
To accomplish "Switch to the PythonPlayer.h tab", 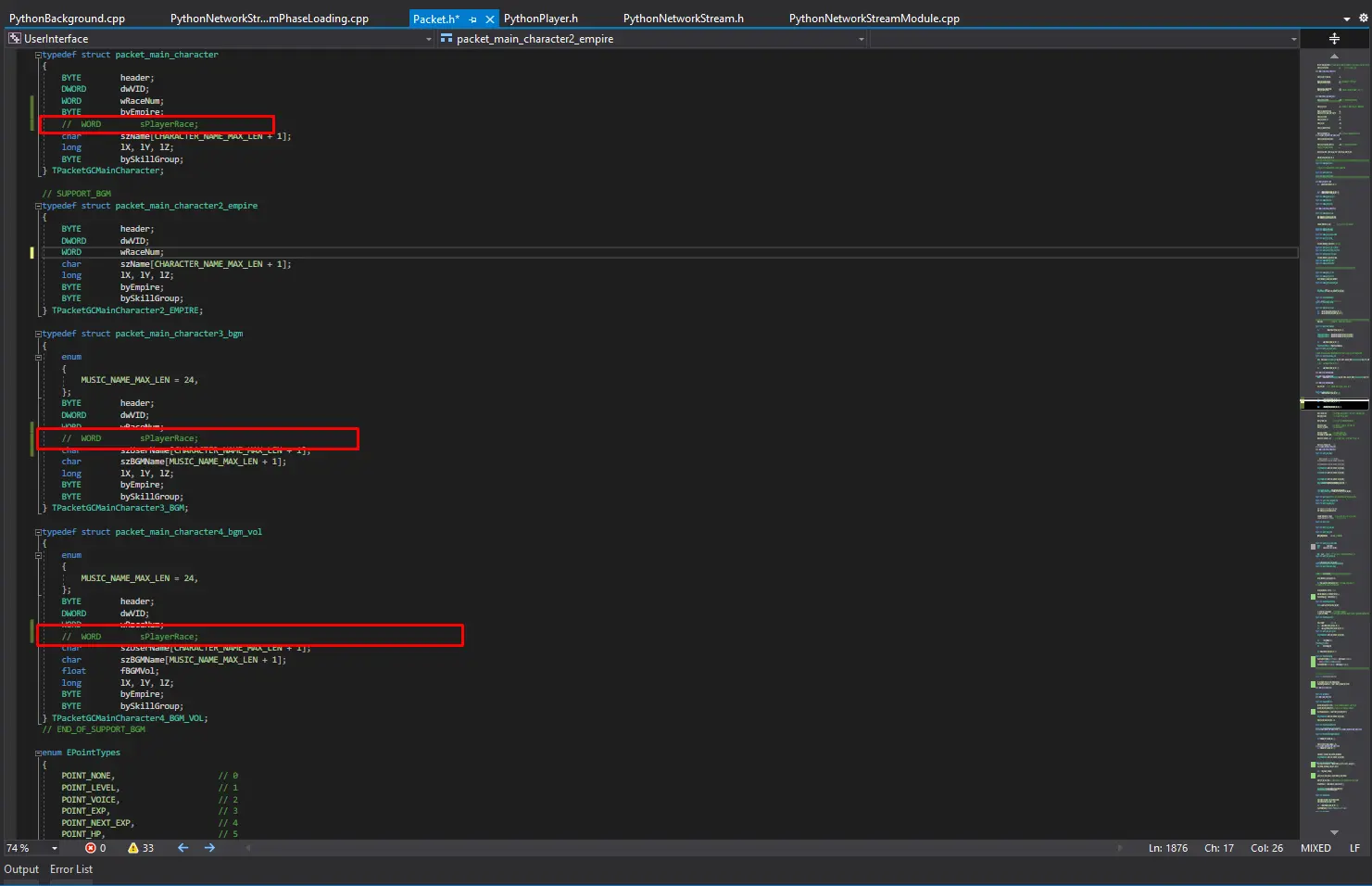I will (x=540, y=19).
